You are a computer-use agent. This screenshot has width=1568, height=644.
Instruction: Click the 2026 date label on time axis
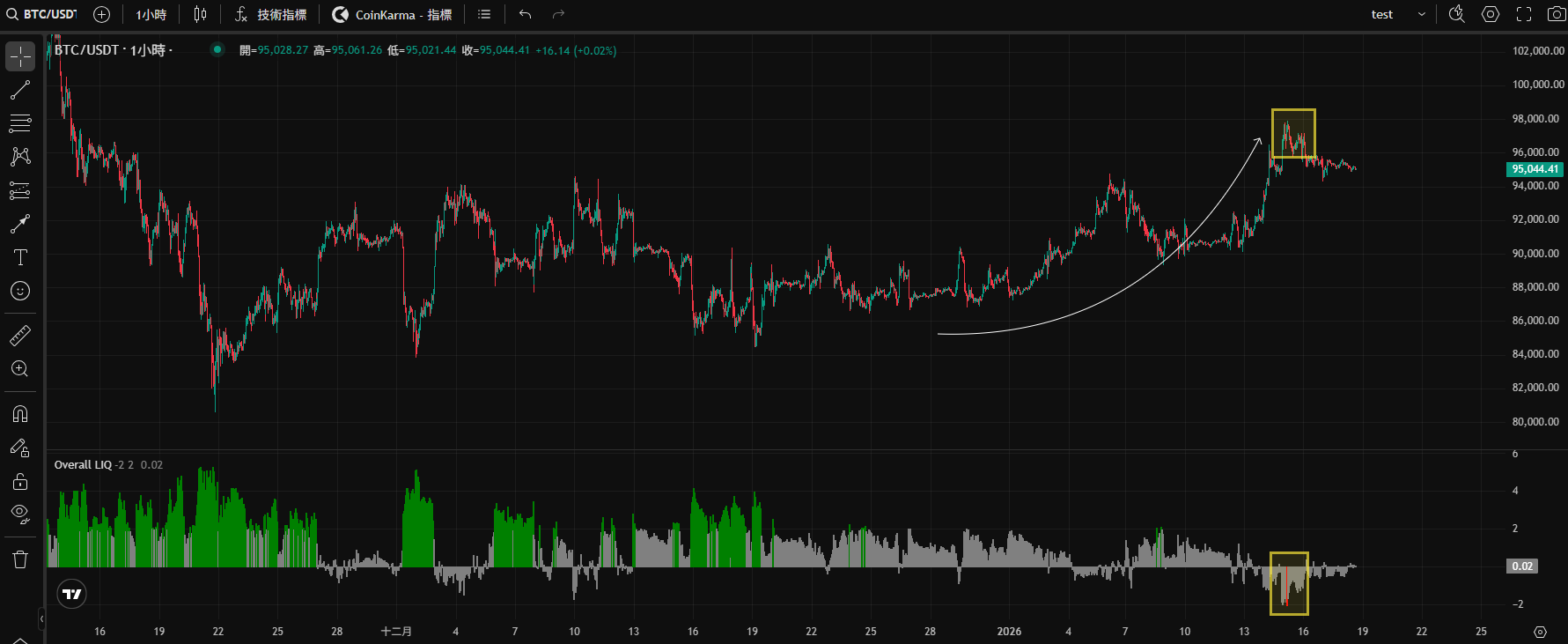(x=1009, y=632)
